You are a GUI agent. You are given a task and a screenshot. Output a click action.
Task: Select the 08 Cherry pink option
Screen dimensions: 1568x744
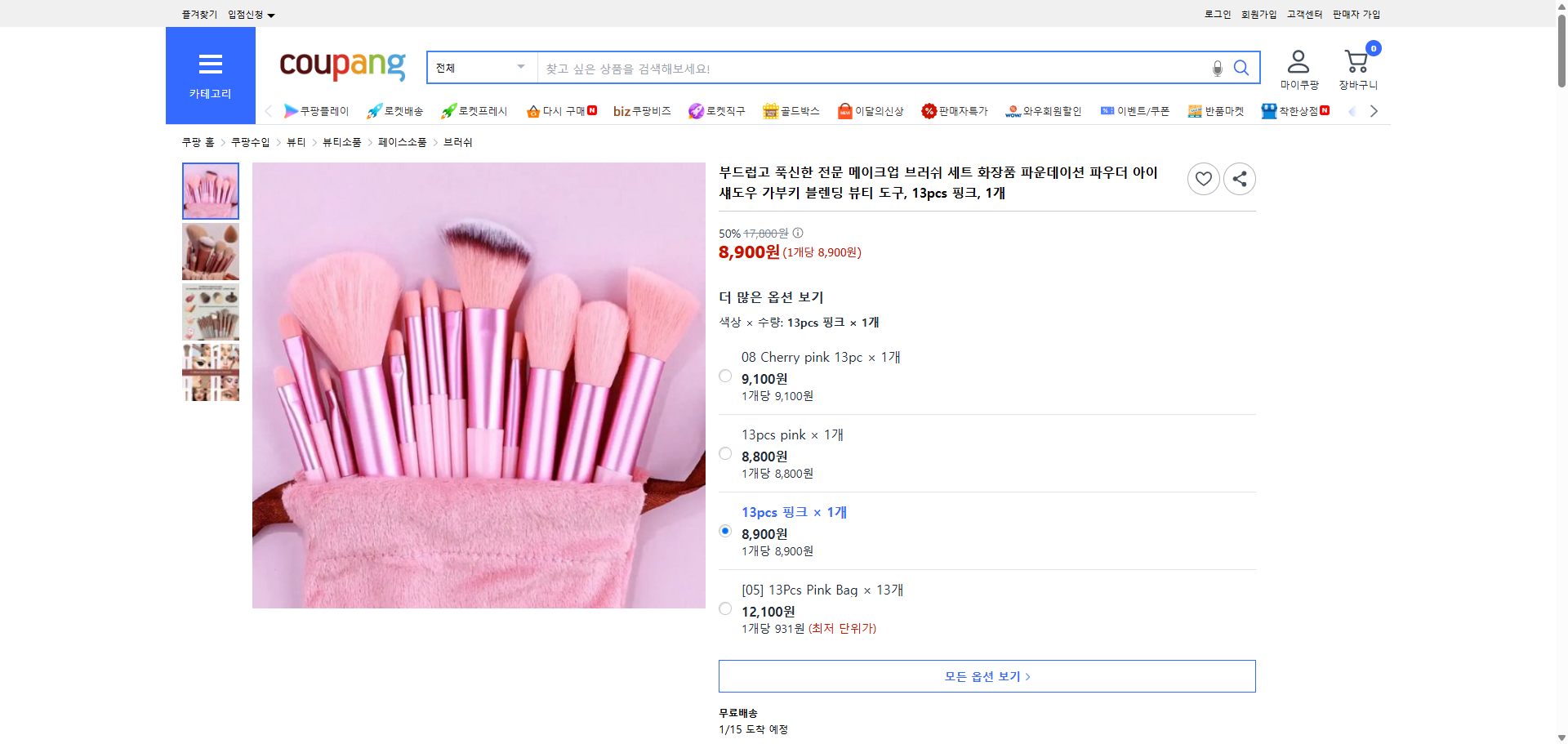point(725,376)
